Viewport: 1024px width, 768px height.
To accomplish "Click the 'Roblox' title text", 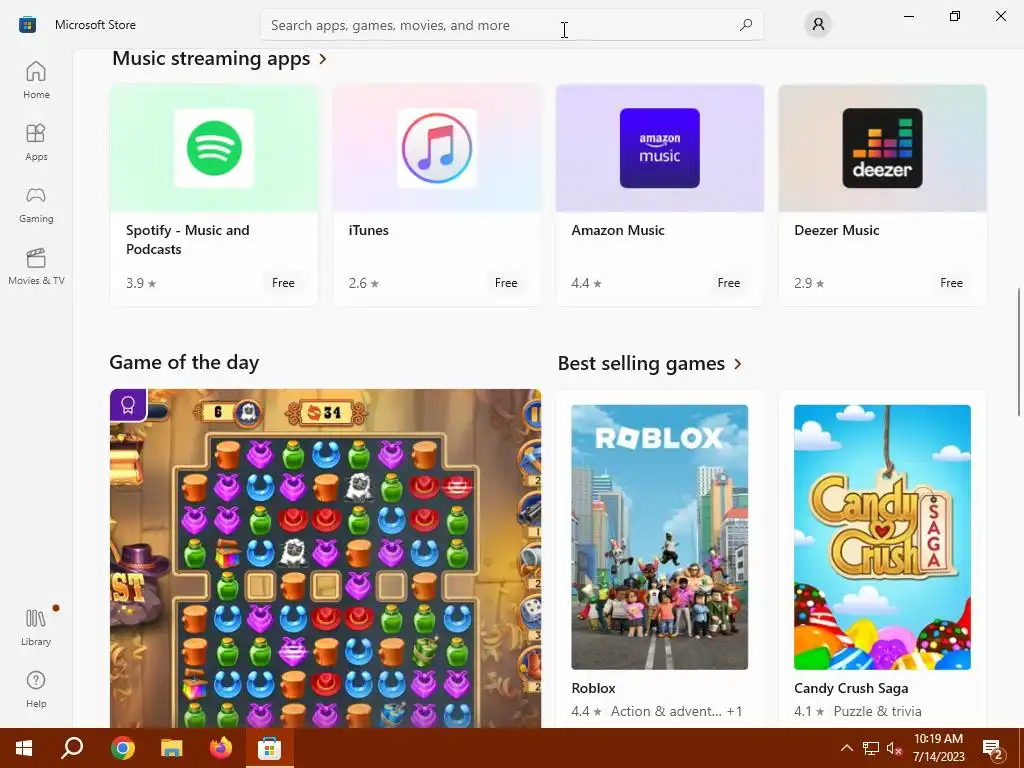I will point(593,688).
